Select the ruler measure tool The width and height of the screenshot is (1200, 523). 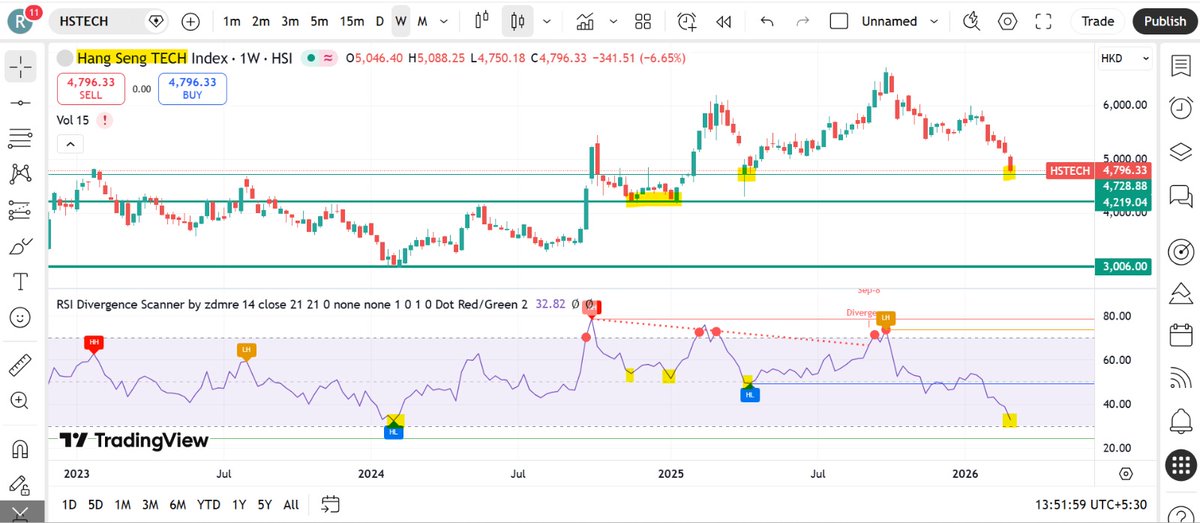[19, 365]
